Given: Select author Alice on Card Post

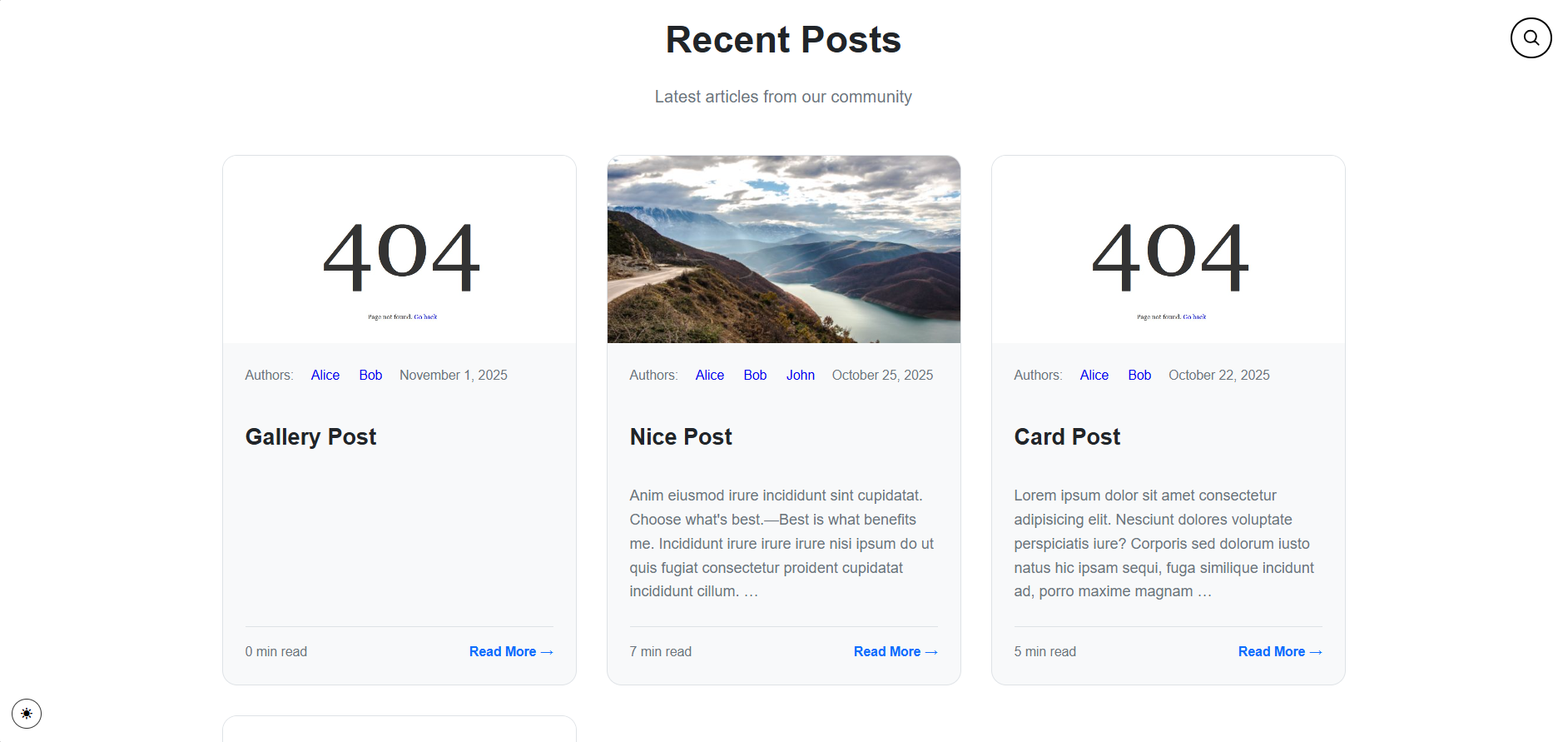Looking at the screenshot, I should [1094, 376].
